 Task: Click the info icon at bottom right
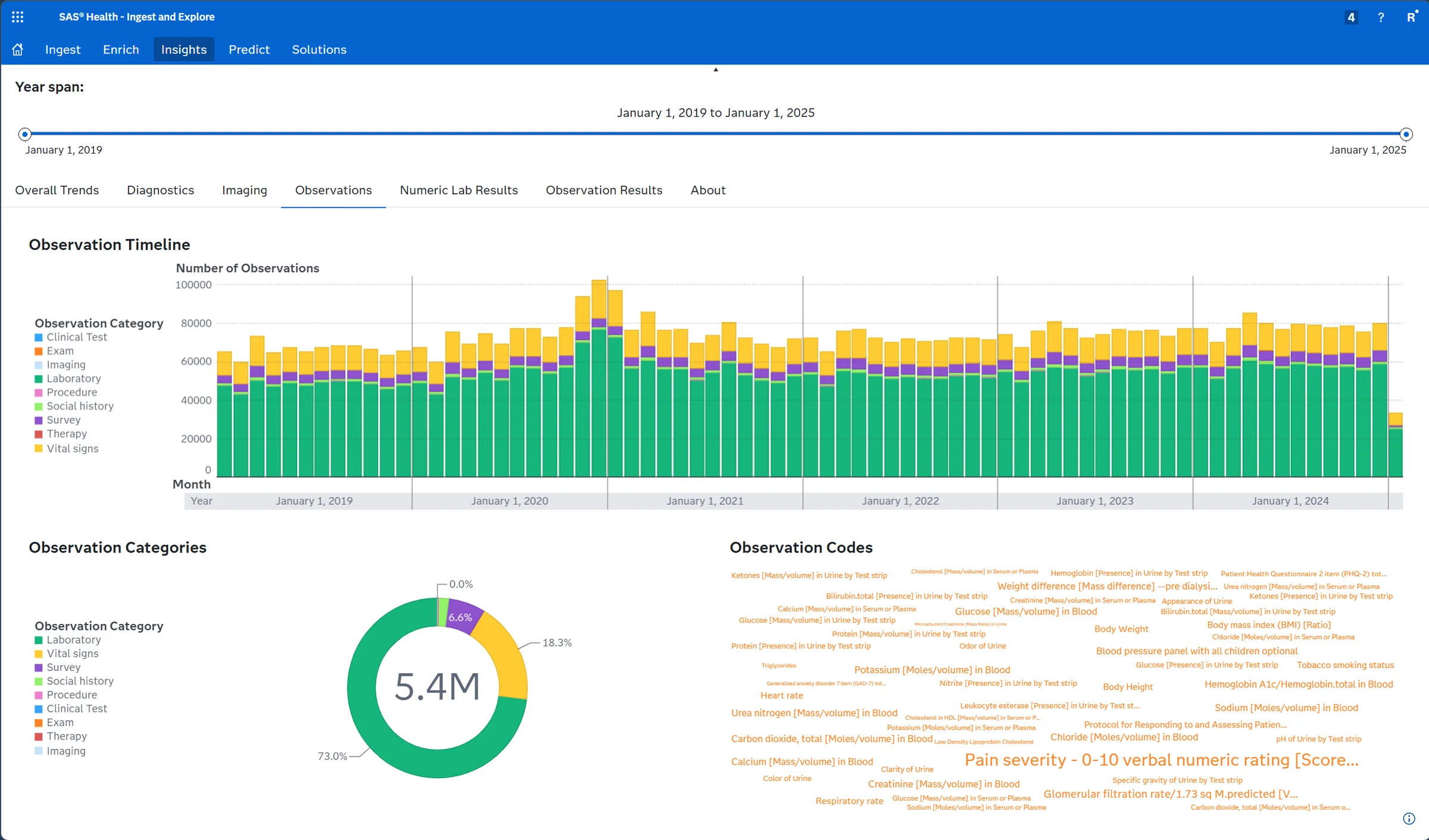tap(1409, 819)
